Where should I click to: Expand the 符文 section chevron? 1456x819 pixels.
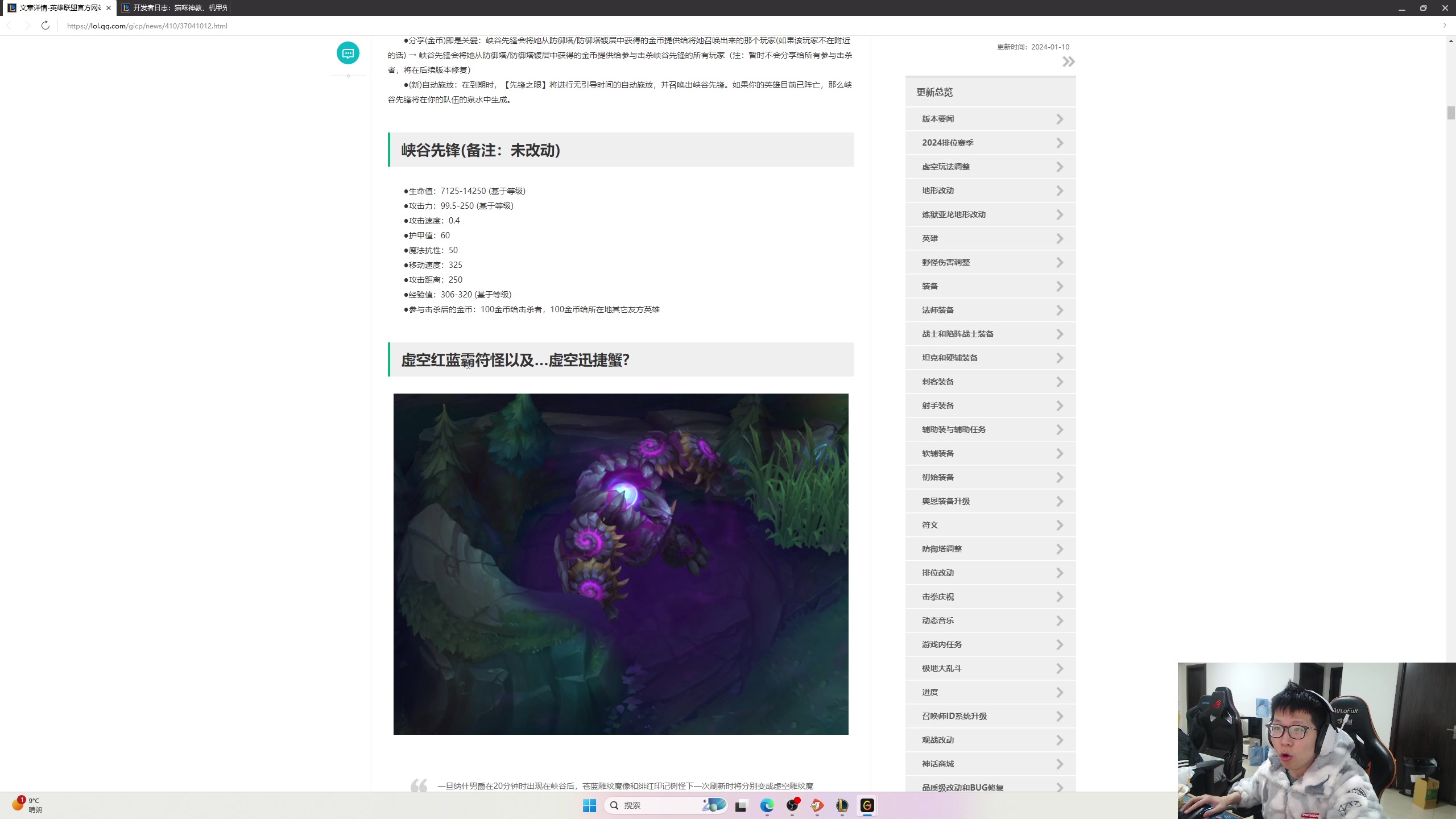(1059, 525)
